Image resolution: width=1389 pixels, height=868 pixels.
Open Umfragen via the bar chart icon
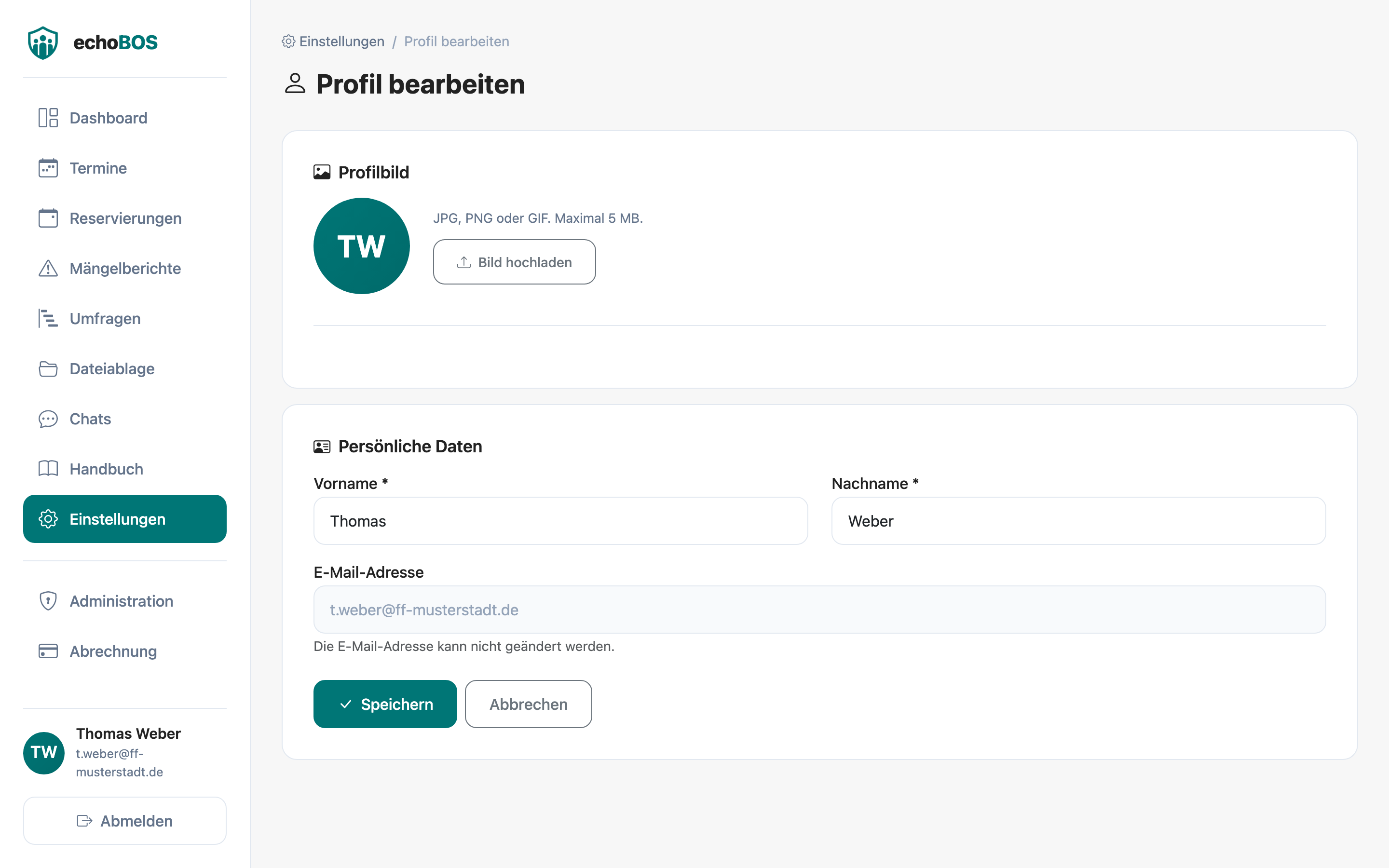tap(48, 319)
